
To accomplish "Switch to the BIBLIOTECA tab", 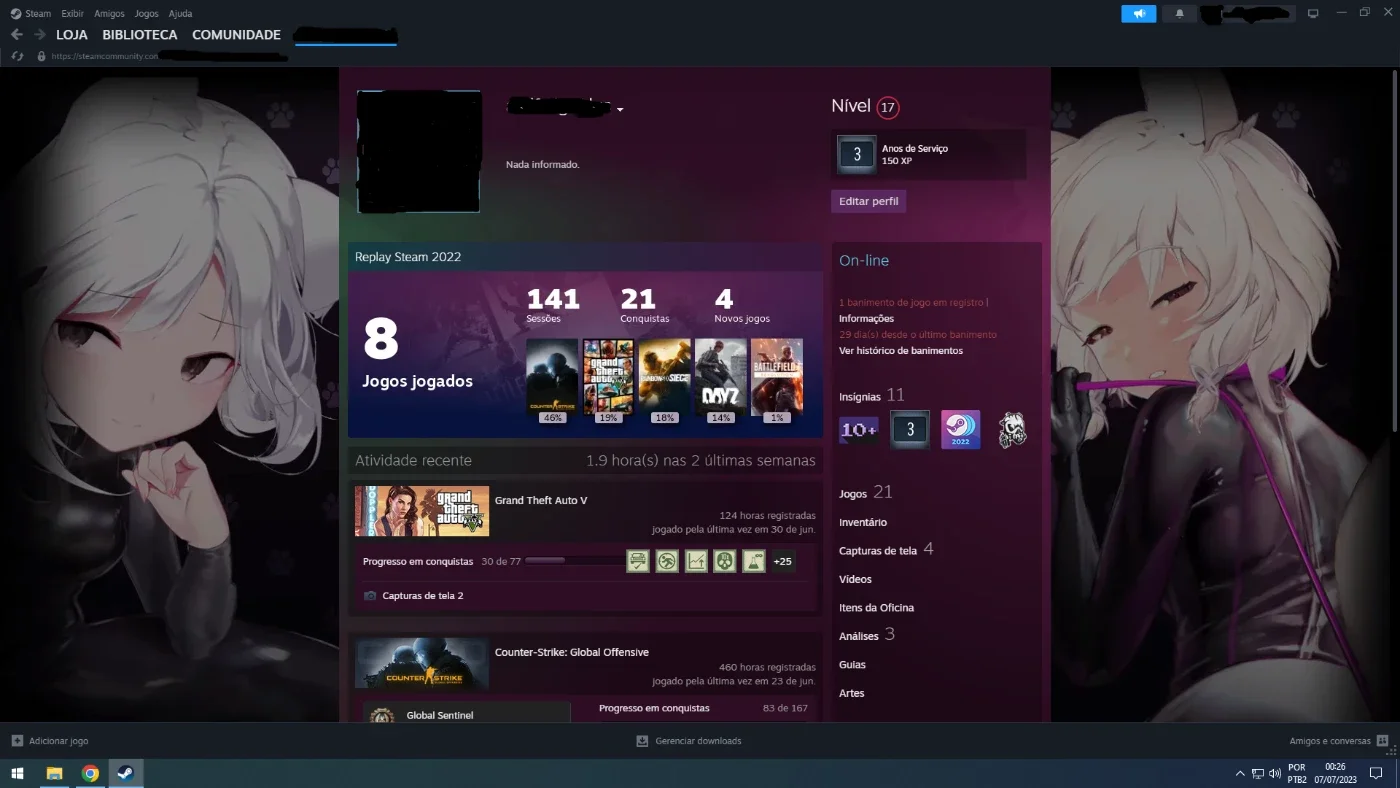I will [140, 35].
